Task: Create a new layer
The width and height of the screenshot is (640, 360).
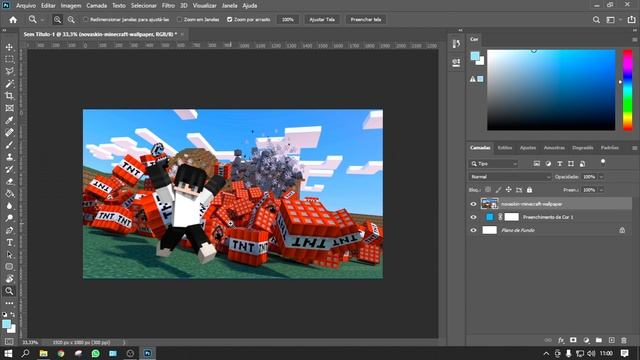Action: point(611,340)
